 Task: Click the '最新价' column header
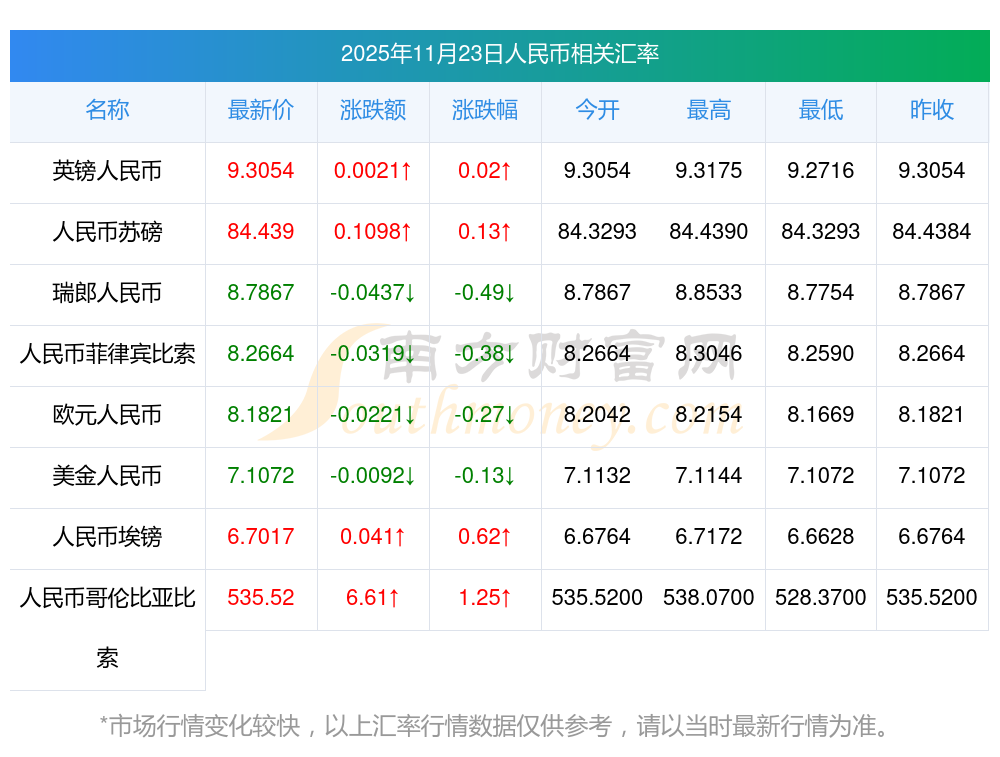pyautogui.click(x=261, y=110)
